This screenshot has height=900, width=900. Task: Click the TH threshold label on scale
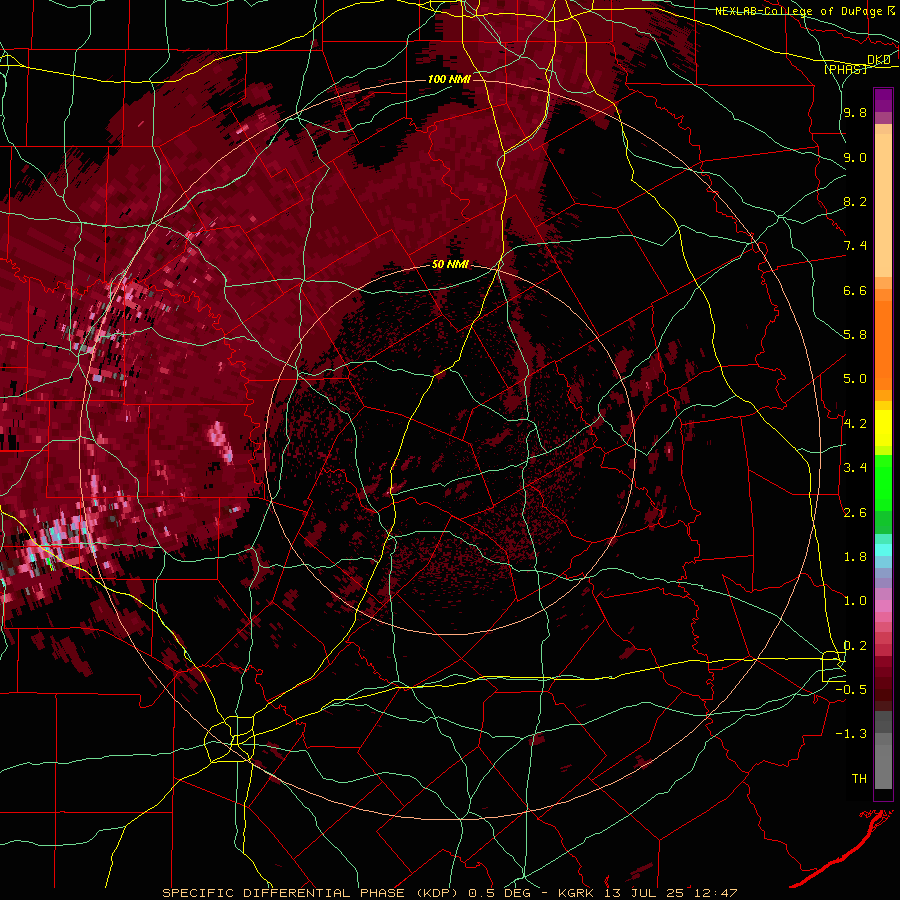pyautogui.click(x=859, y=779)
